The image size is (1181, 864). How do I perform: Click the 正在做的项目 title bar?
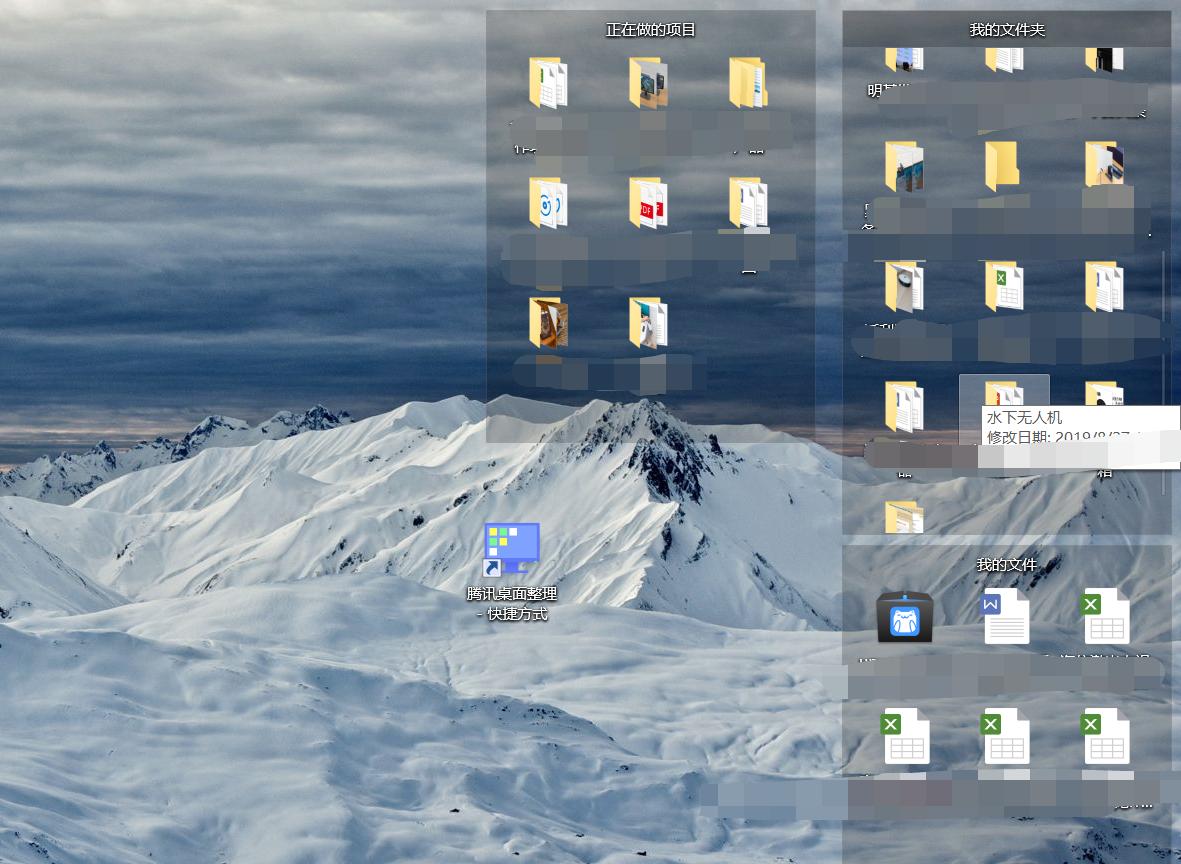click(x=649, y=30)
